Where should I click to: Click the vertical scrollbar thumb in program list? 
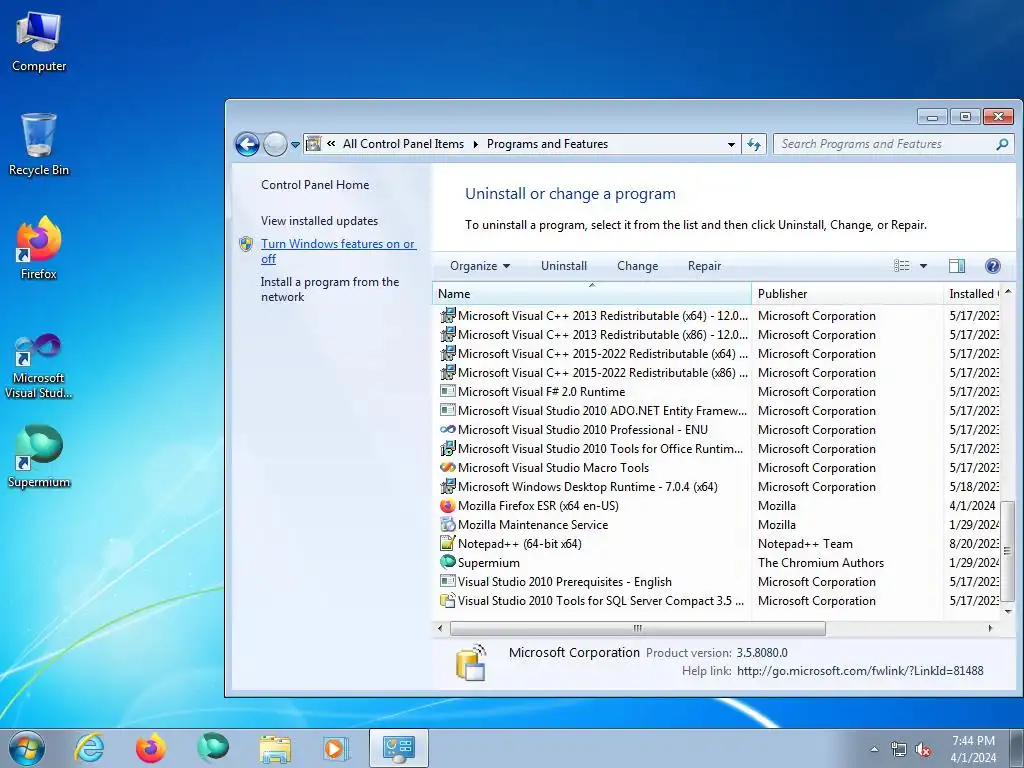pyautogui.click(x=1008, y=551)
